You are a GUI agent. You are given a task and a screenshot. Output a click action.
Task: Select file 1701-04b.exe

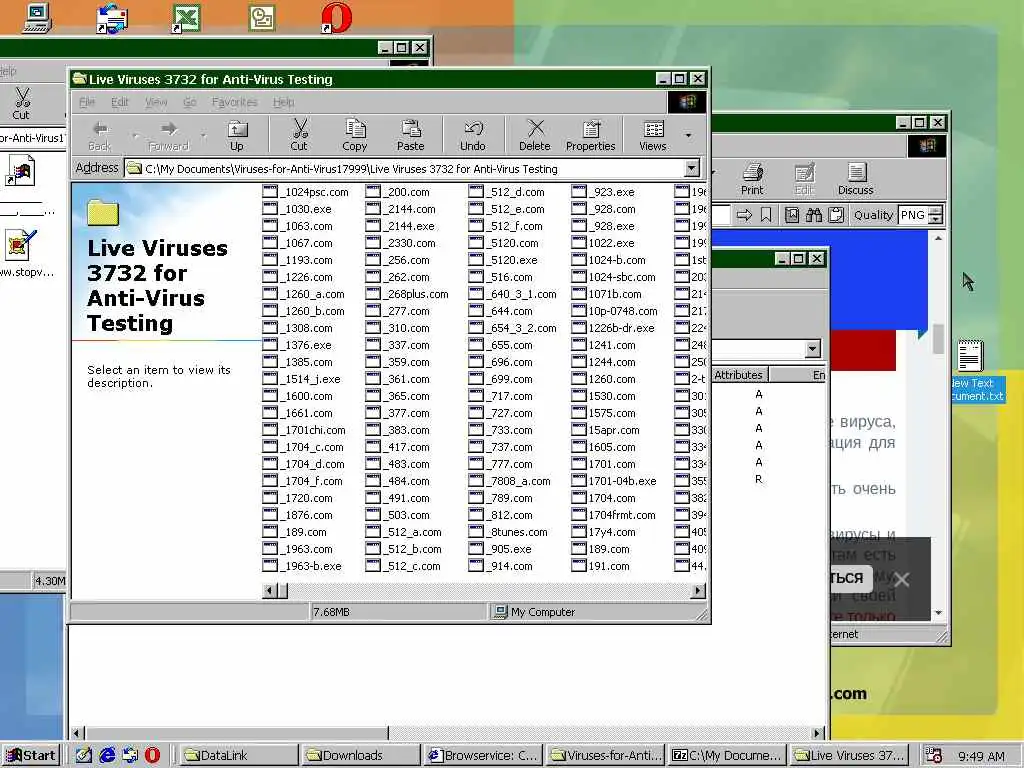point(614,481)
